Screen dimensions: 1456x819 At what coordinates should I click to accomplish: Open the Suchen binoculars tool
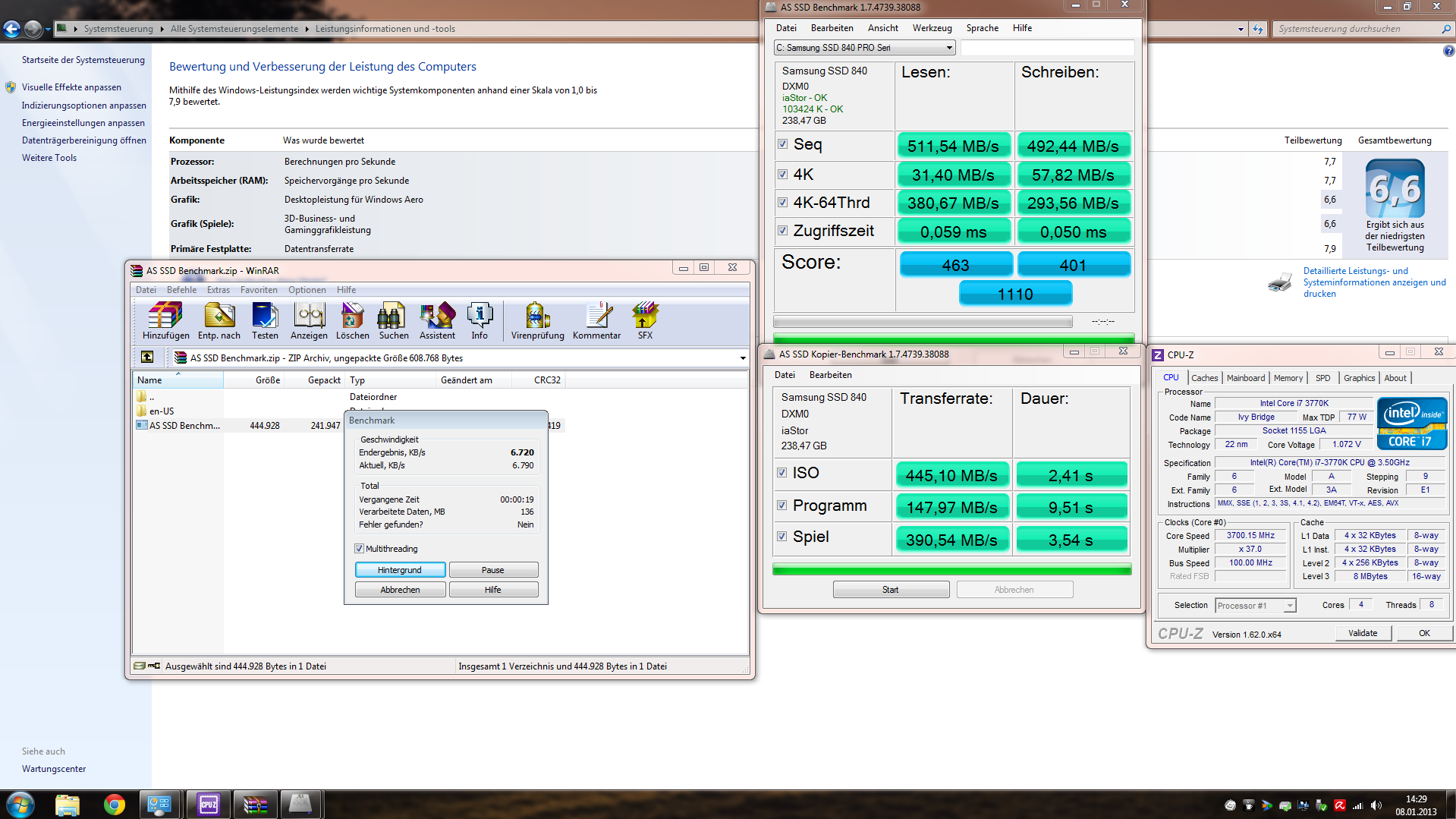(393, 321)
